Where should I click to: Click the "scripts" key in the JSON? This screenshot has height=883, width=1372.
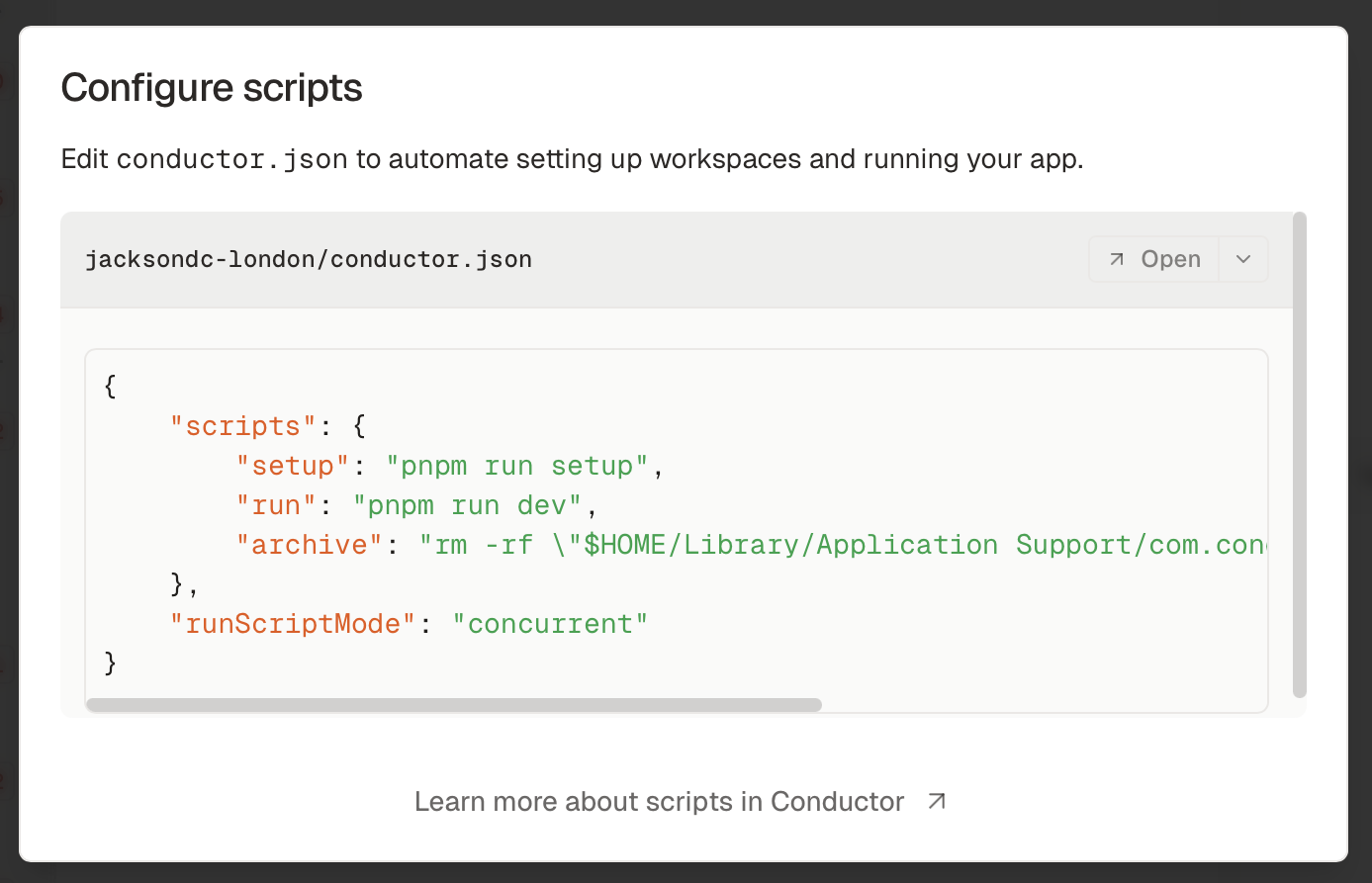pos(243,426)
